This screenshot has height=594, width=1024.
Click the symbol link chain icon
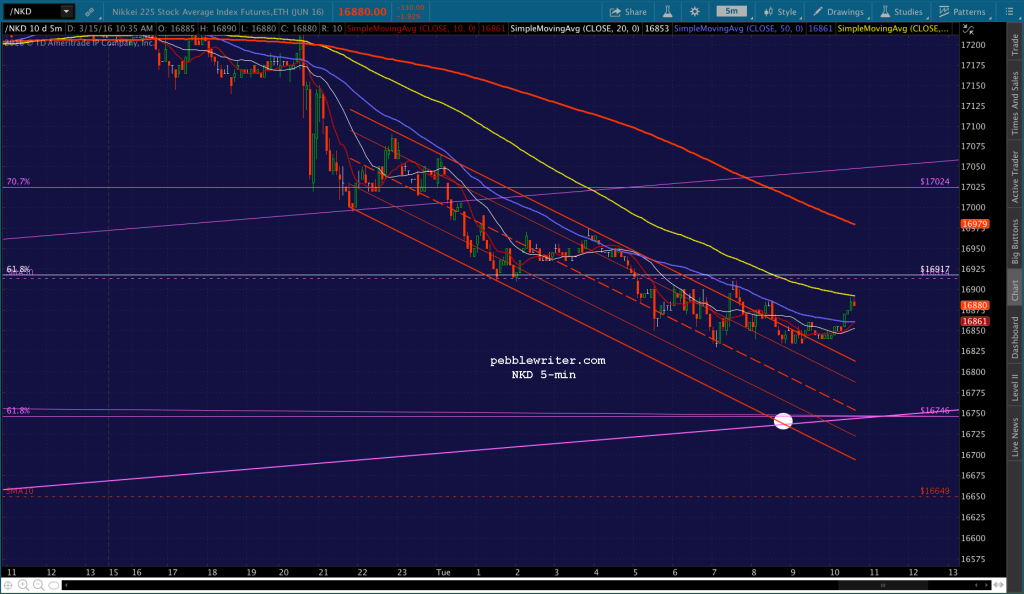tap(89, 12)
